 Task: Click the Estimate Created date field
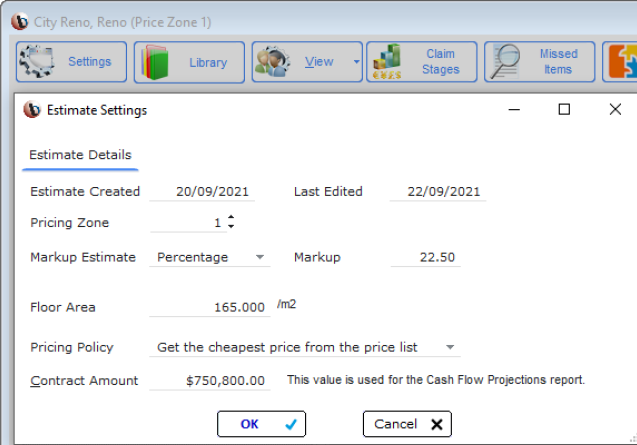202,191
